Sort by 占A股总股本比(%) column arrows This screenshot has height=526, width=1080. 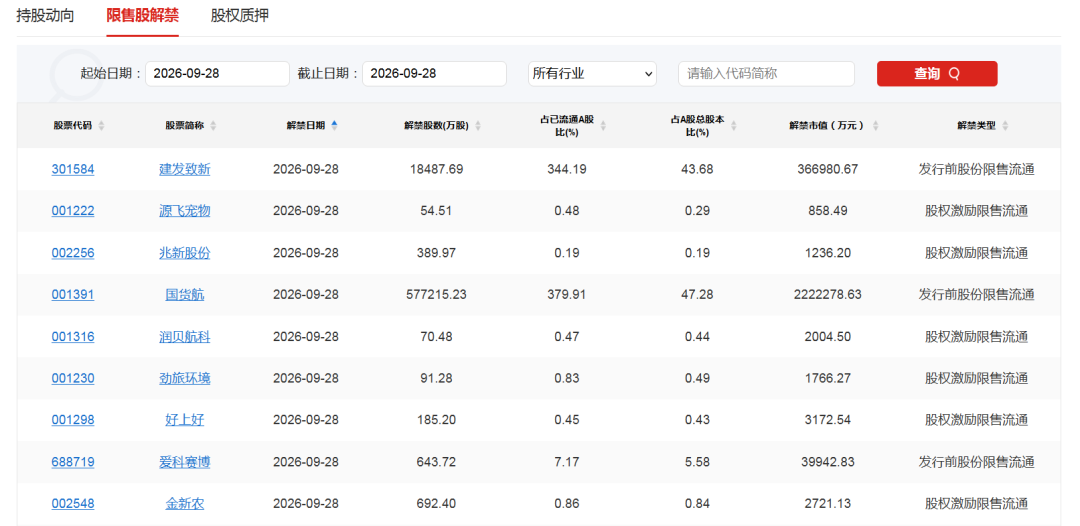pos(734,125)
